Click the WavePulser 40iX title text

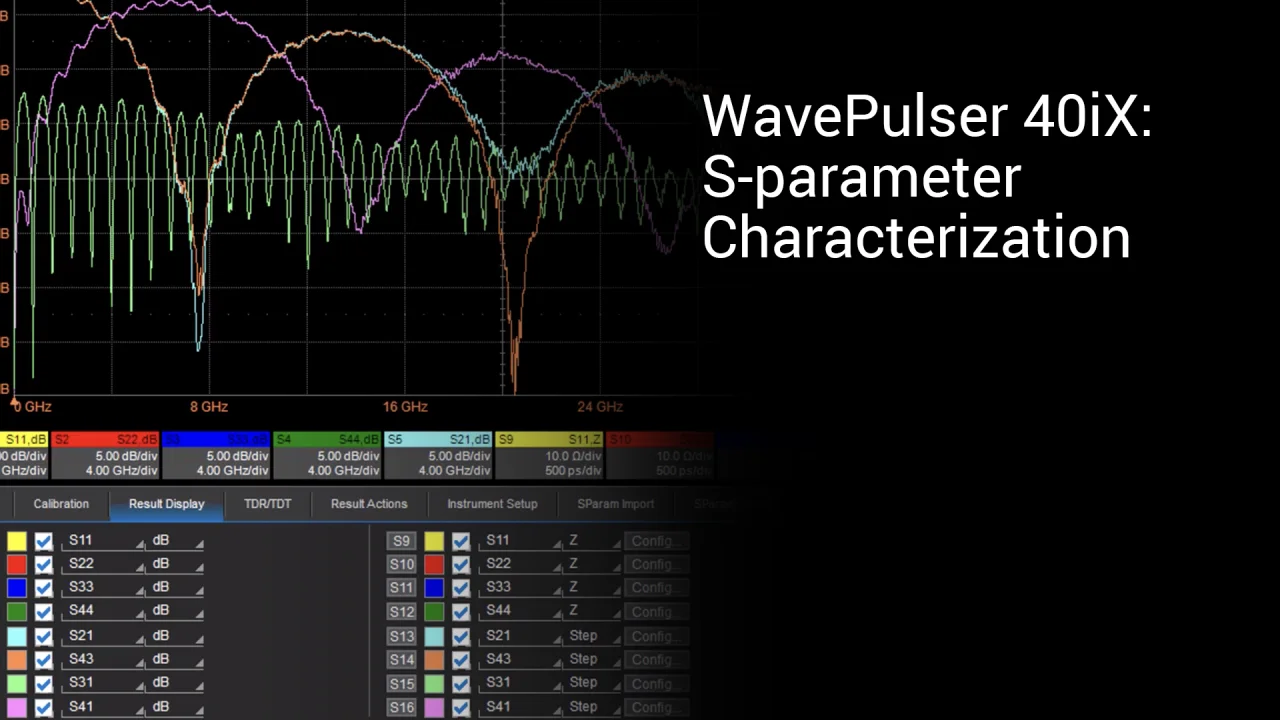pyautogui.click(x=928, y=117)
